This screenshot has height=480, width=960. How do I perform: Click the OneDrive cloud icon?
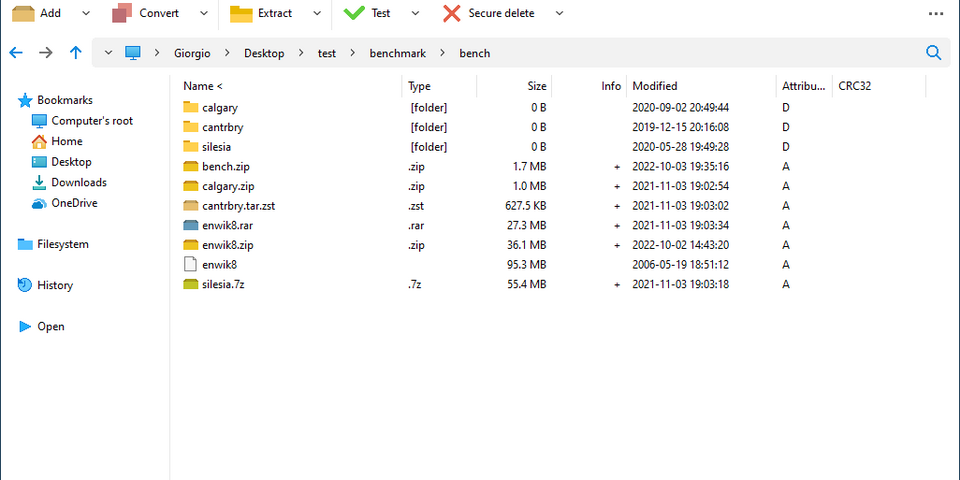coord(39,203)
